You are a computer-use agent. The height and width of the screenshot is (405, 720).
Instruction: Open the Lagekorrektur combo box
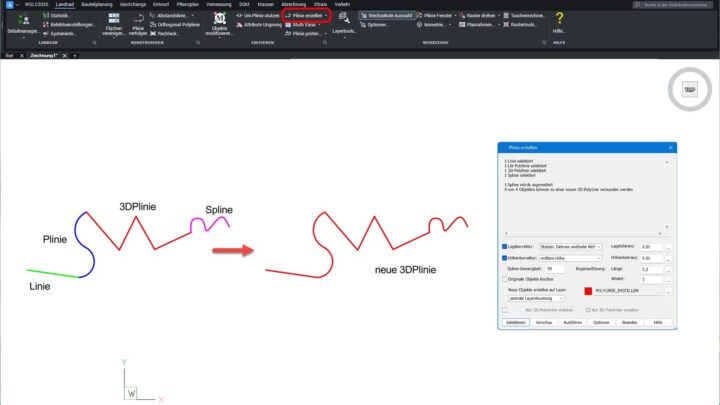tap(570, 247)
